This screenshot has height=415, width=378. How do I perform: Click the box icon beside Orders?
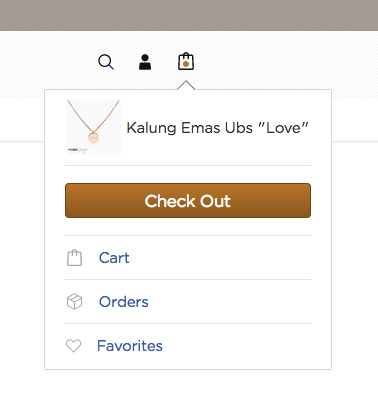(x=74, y=301)
